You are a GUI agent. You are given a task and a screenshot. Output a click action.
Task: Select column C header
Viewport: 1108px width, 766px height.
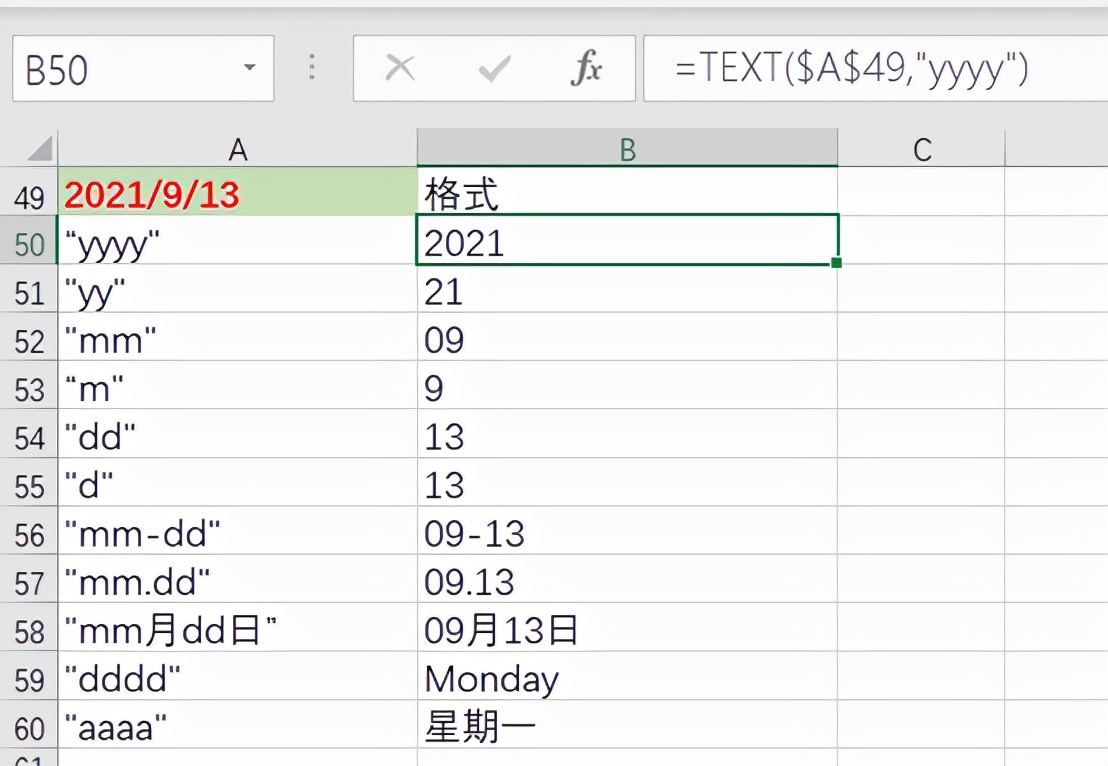[x=922, y=148]
